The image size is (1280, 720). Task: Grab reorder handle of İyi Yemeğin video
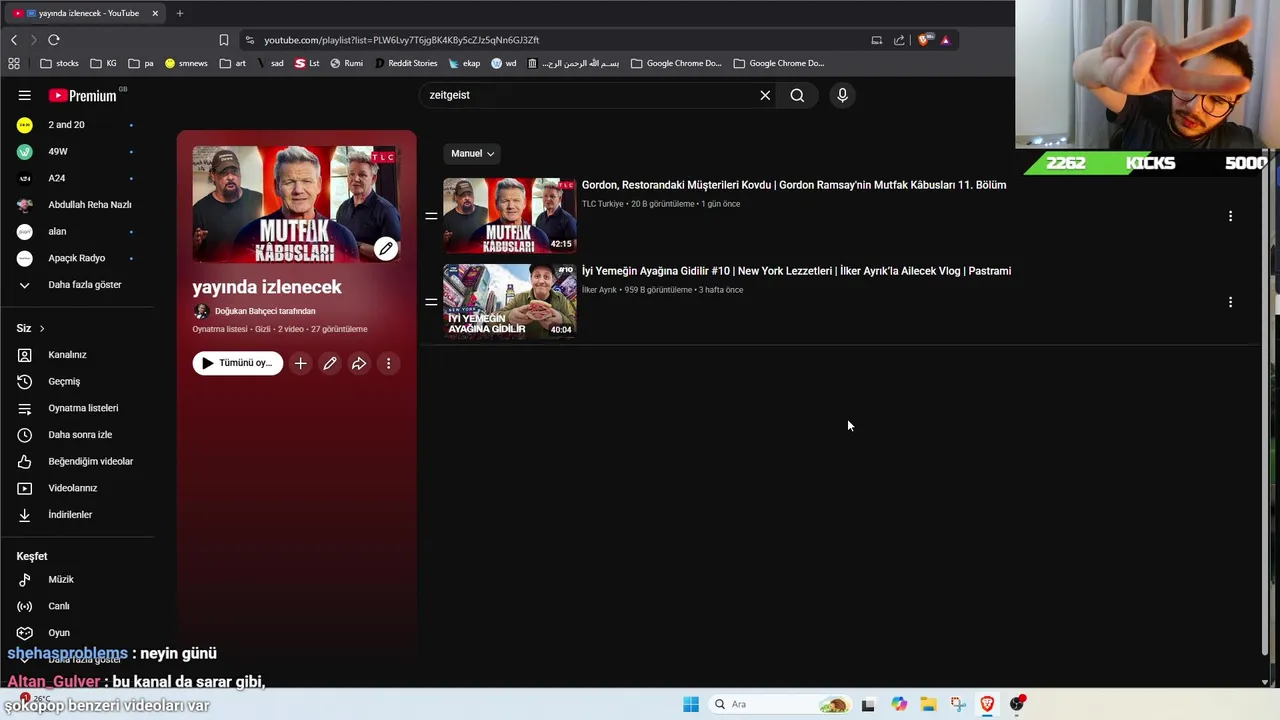click(431, 302)
